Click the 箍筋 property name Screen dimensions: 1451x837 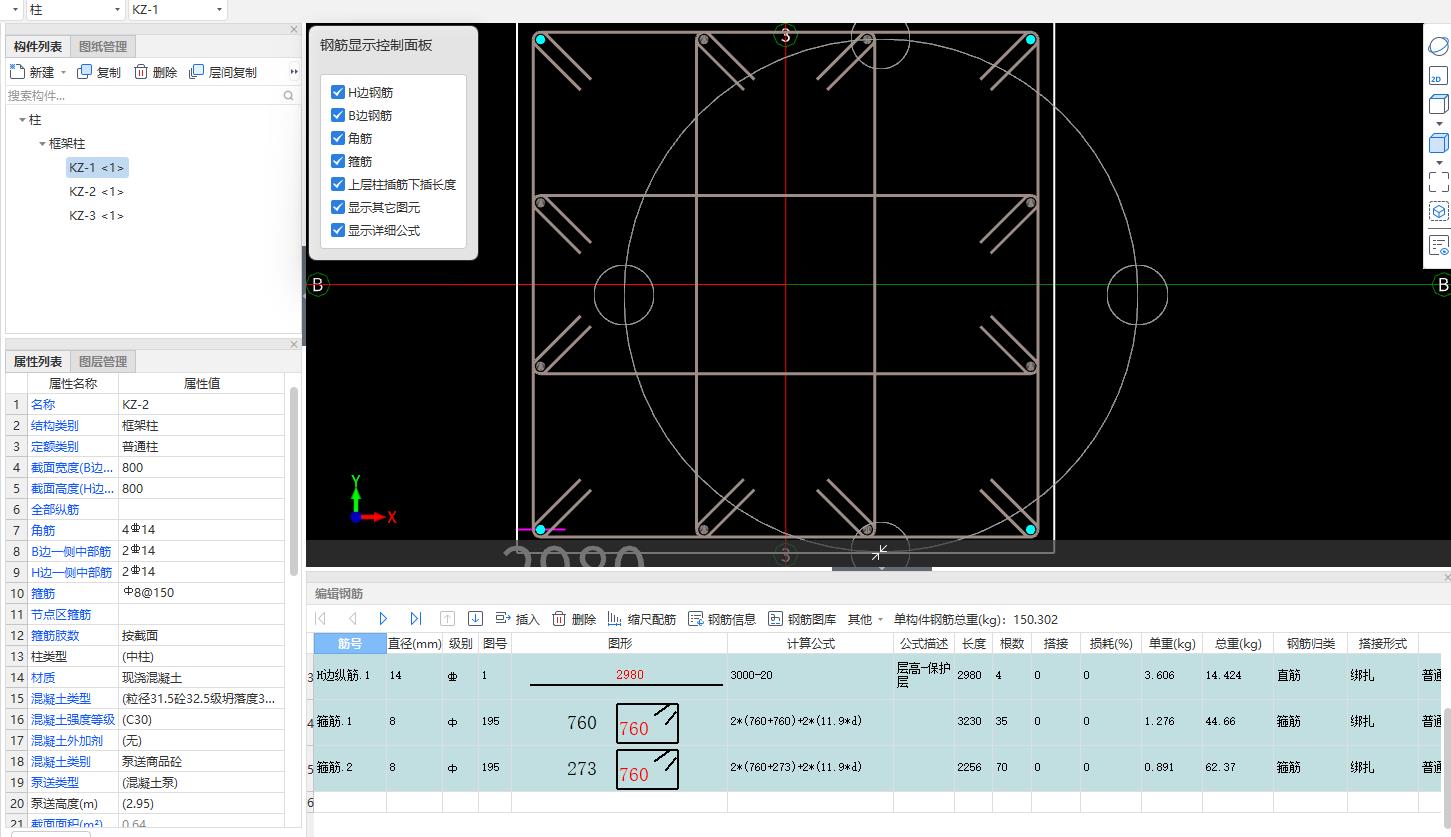tap(43, 593)
